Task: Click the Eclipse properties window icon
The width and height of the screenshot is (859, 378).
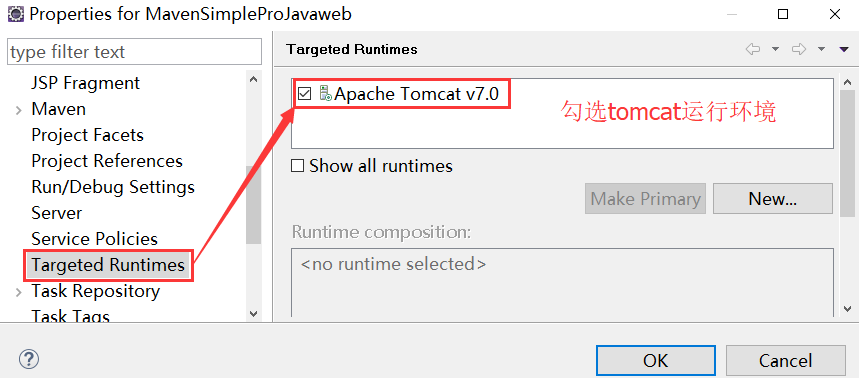Action: coord(15,14)
